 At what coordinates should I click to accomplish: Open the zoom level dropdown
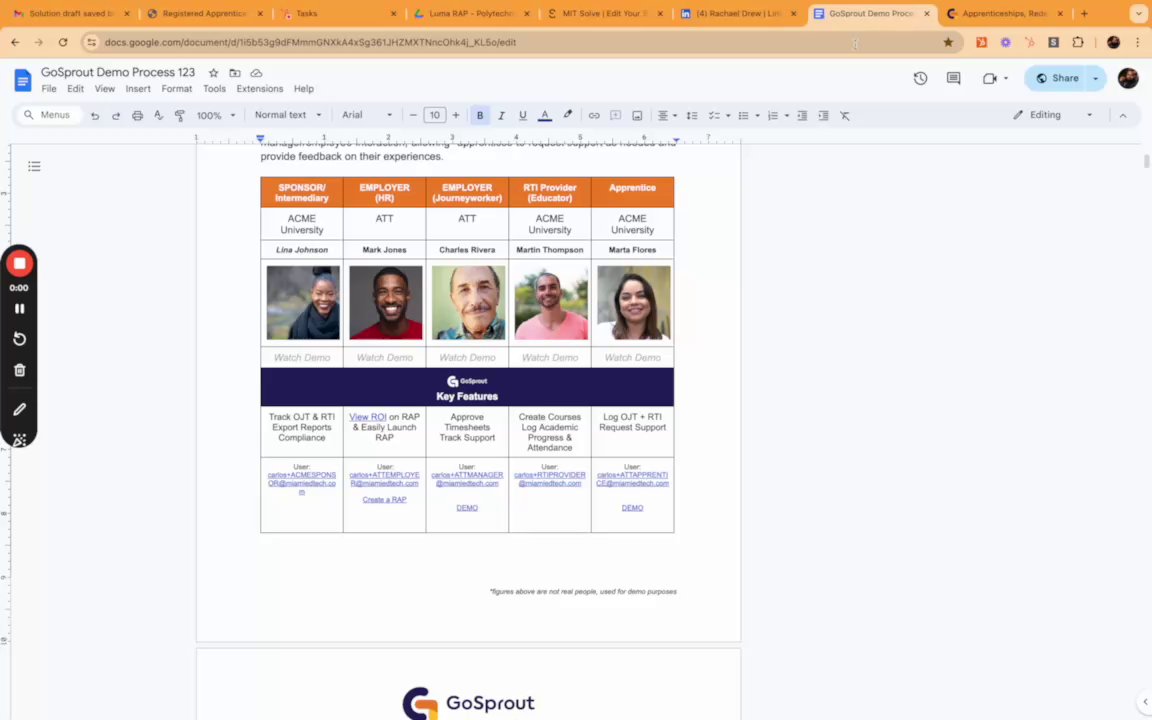[216, 115]
